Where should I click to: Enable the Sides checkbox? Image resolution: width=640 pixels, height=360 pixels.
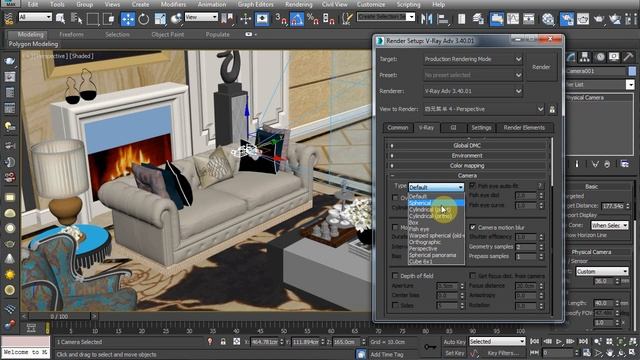(x=395, y=305)
